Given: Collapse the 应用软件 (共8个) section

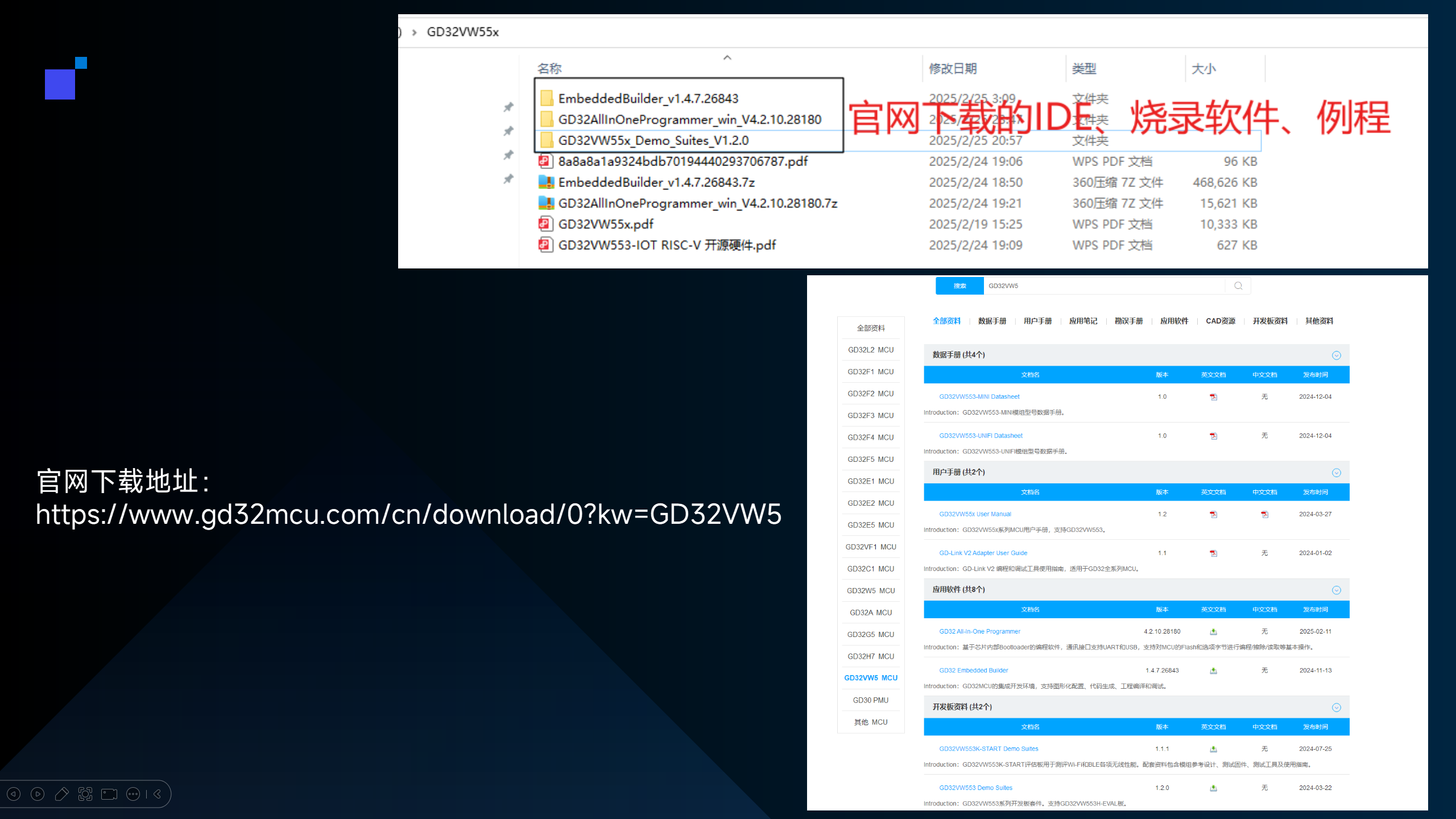Looking at the screenshot, I should pyautogui.click(x=1337, y=590).
